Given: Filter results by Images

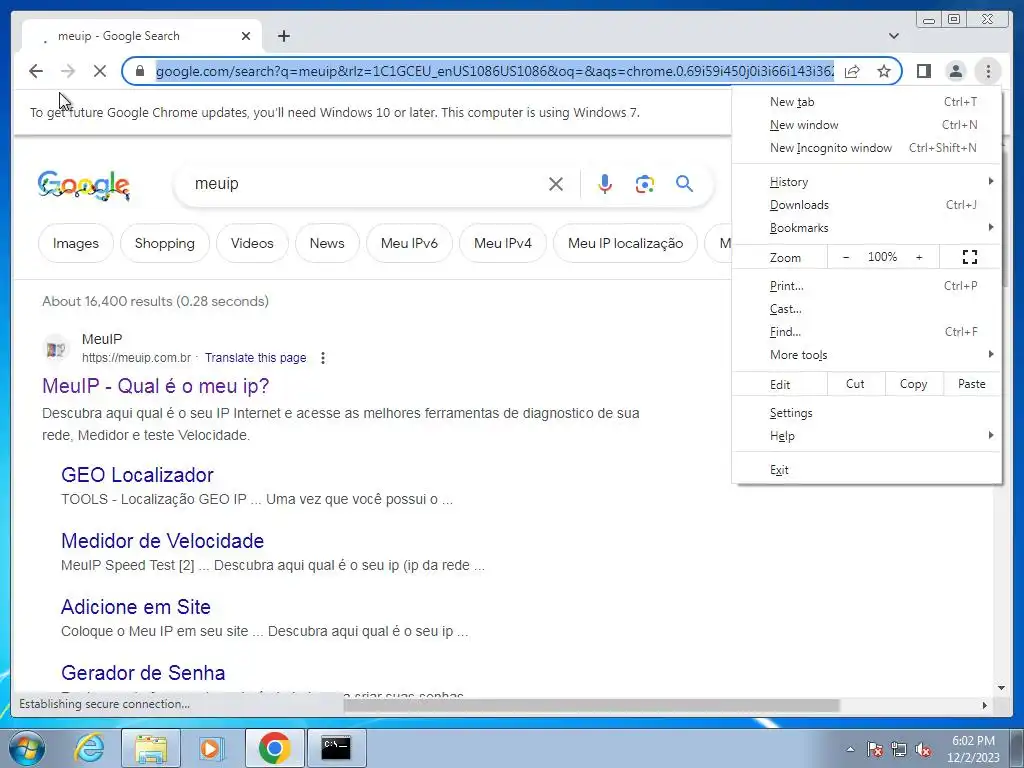Looking at the screenshot, I should coord(76,244).
